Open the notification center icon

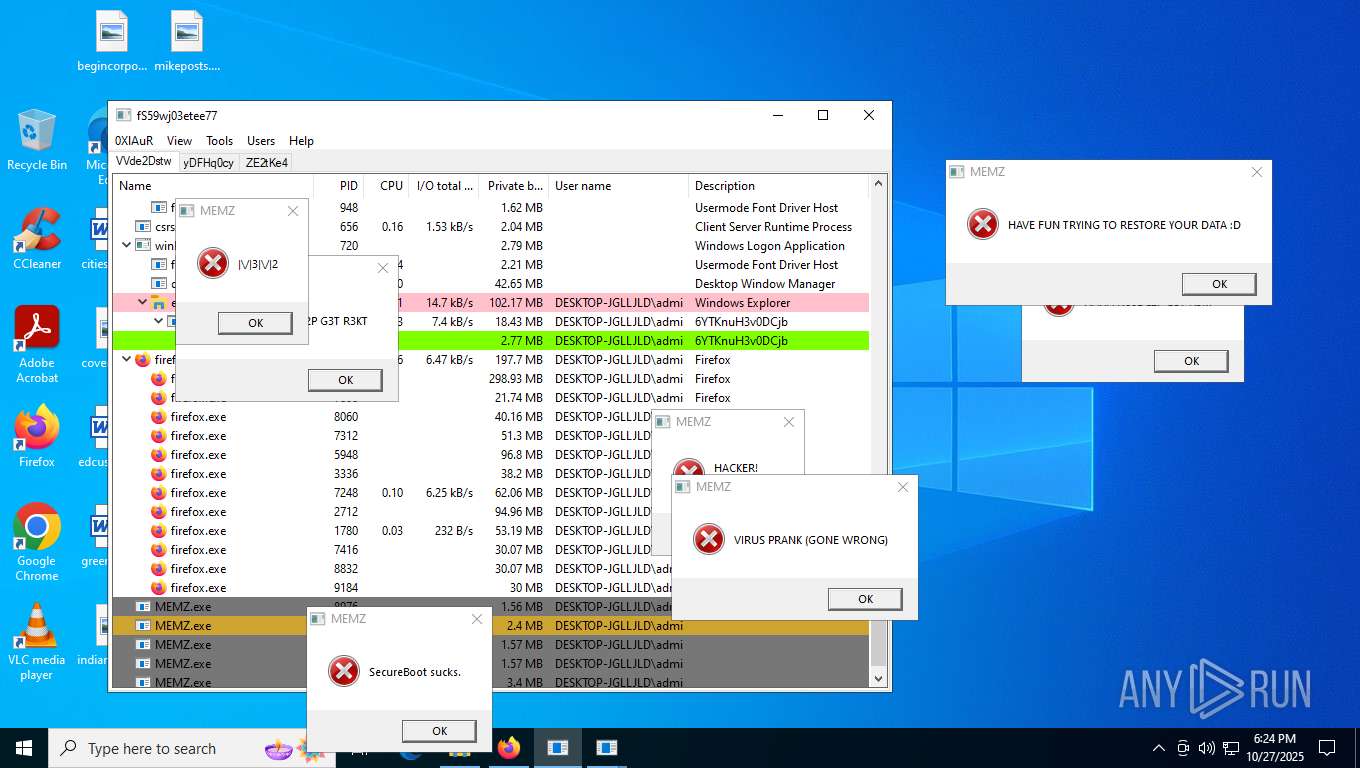point(1327,748)
